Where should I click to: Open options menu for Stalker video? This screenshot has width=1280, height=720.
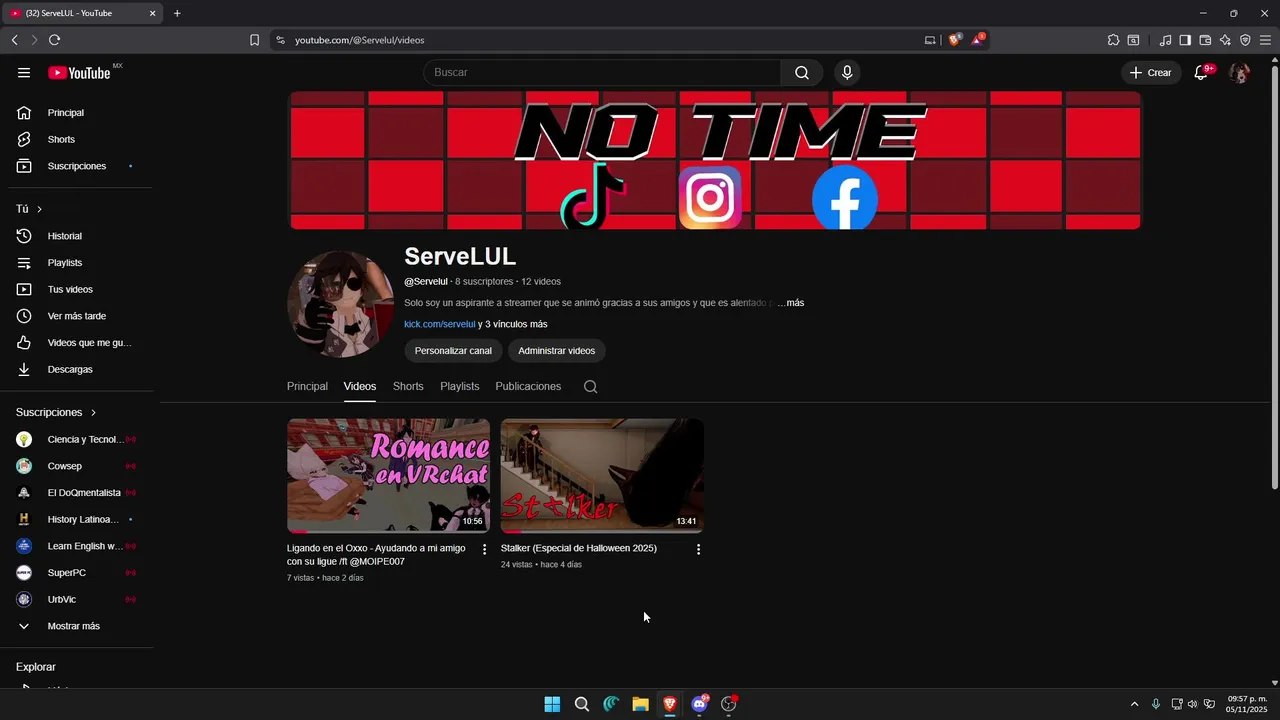point(698,549)
